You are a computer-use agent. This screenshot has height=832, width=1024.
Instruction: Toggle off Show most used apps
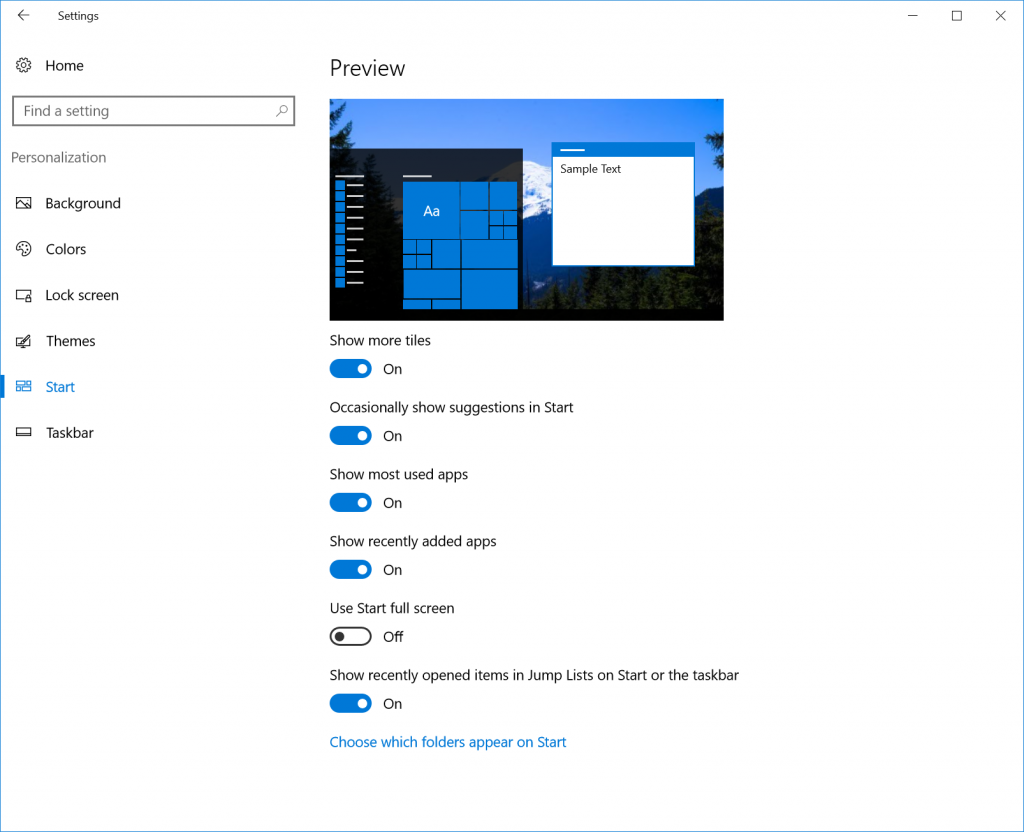[350, 502]
